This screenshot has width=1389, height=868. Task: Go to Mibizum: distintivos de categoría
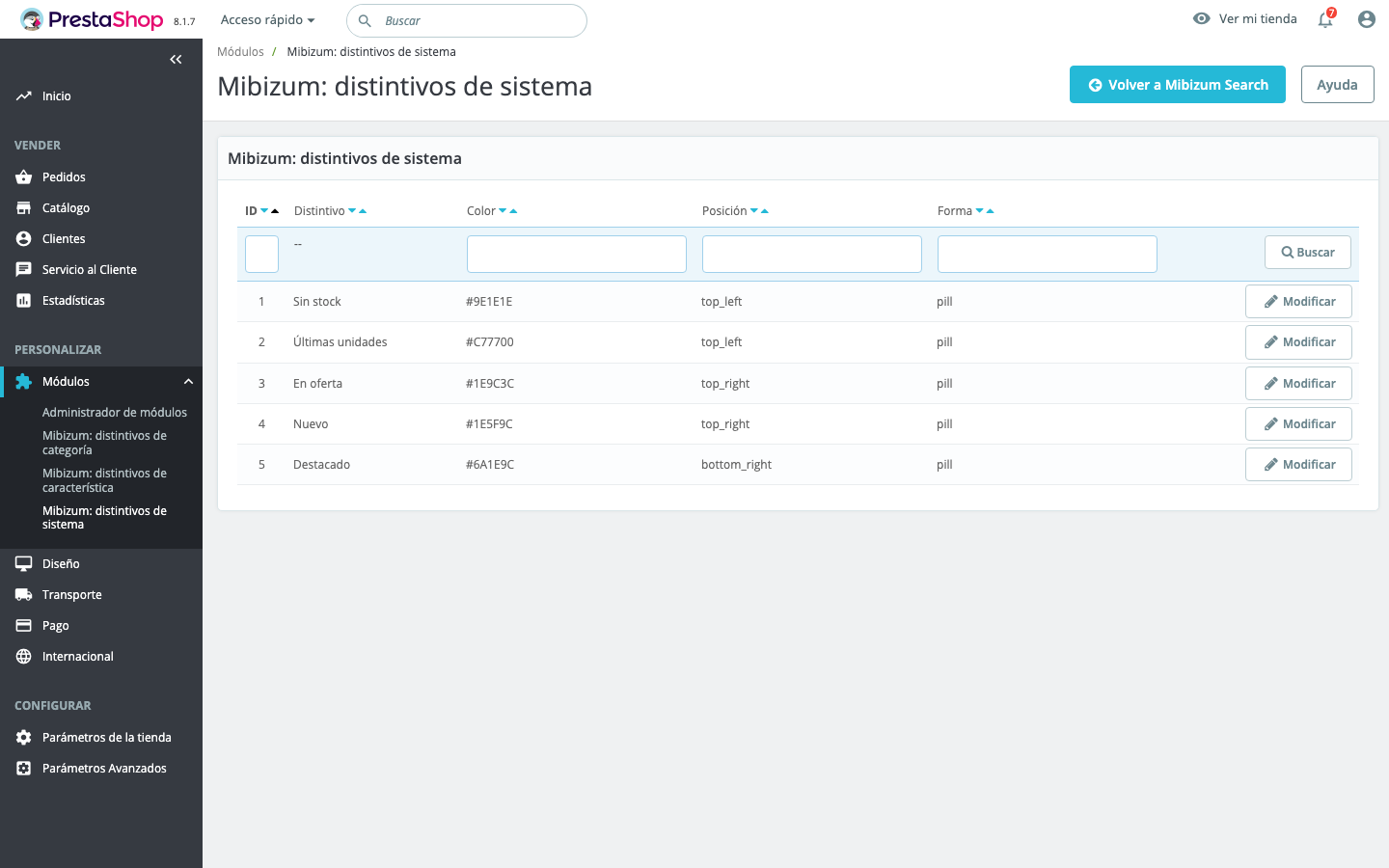[x=104, y=443]
